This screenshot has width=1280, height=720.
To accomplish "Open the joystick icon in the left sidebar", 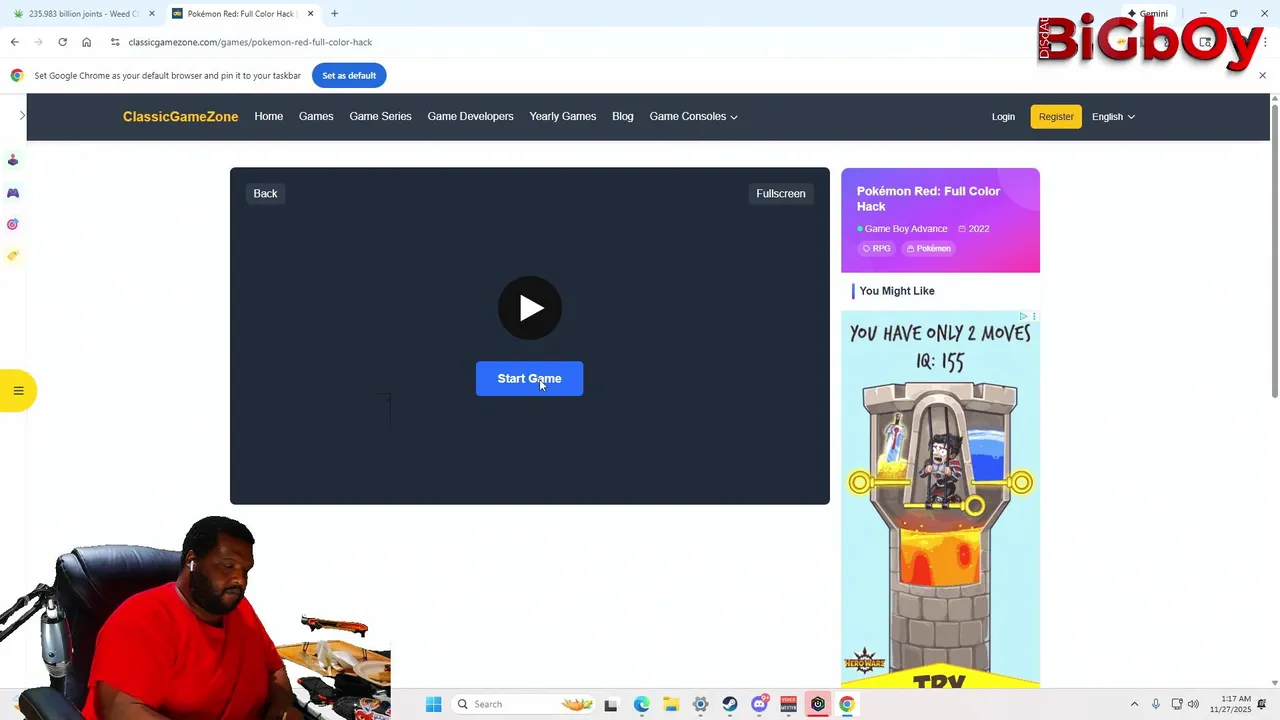I will tap(13, 160).
